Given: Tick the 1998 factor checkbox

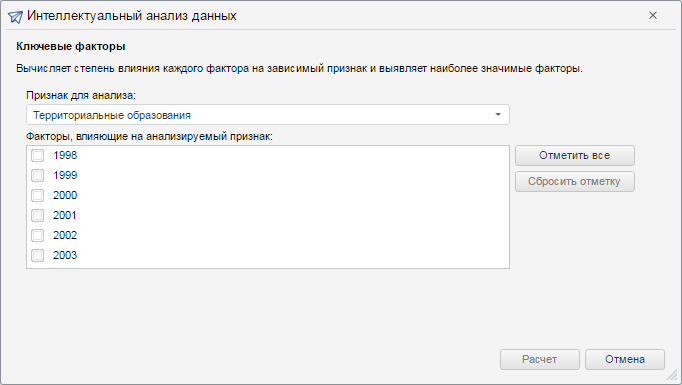Looking at the screenshot, I should point(37,155).
